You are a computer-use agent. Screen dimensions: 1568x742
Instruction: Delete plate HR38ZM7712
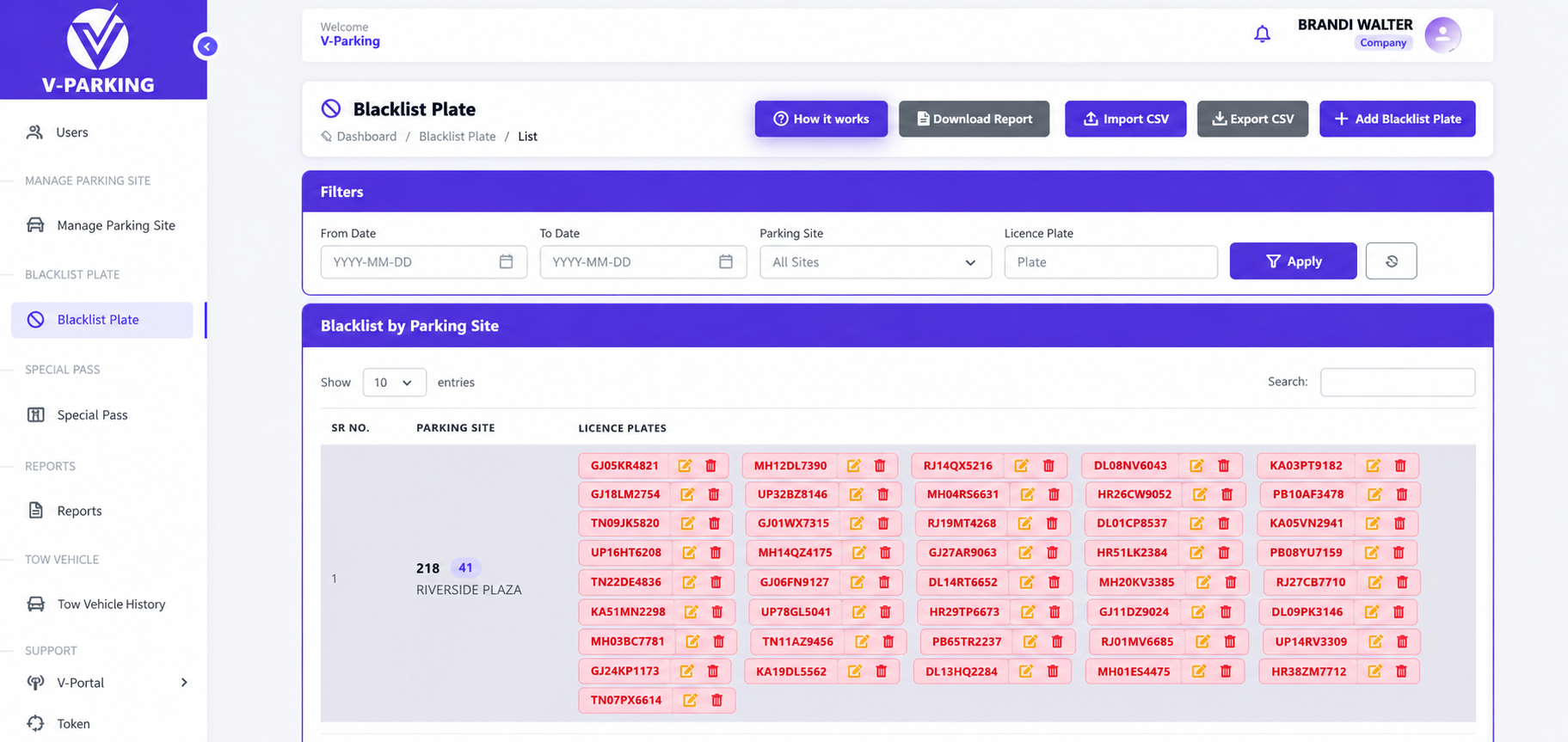coord(1401,671)
